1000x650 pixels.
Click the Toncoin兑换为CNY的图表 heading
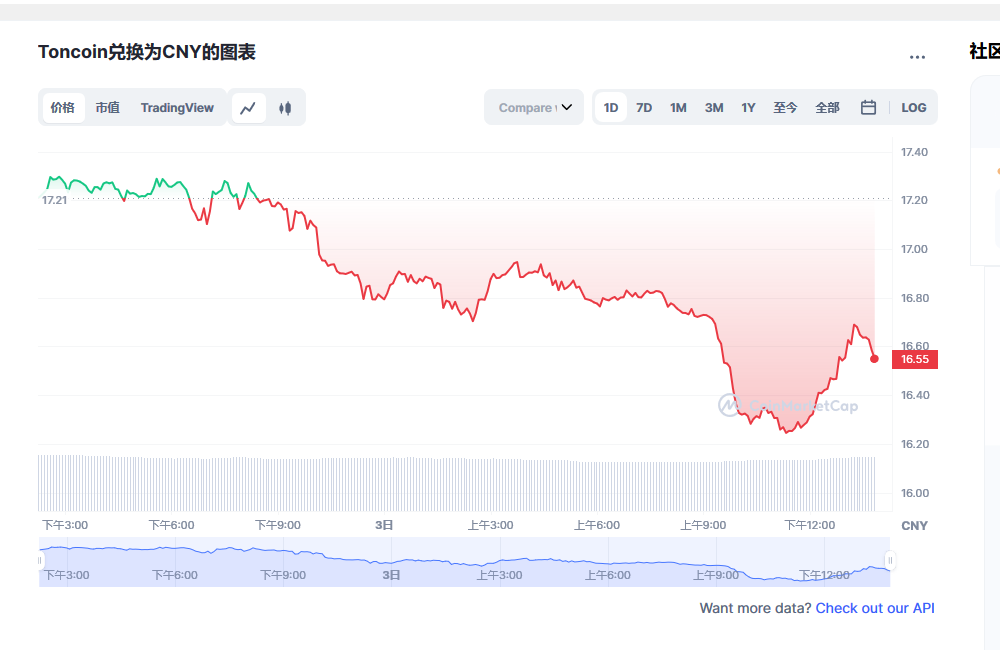147,52
